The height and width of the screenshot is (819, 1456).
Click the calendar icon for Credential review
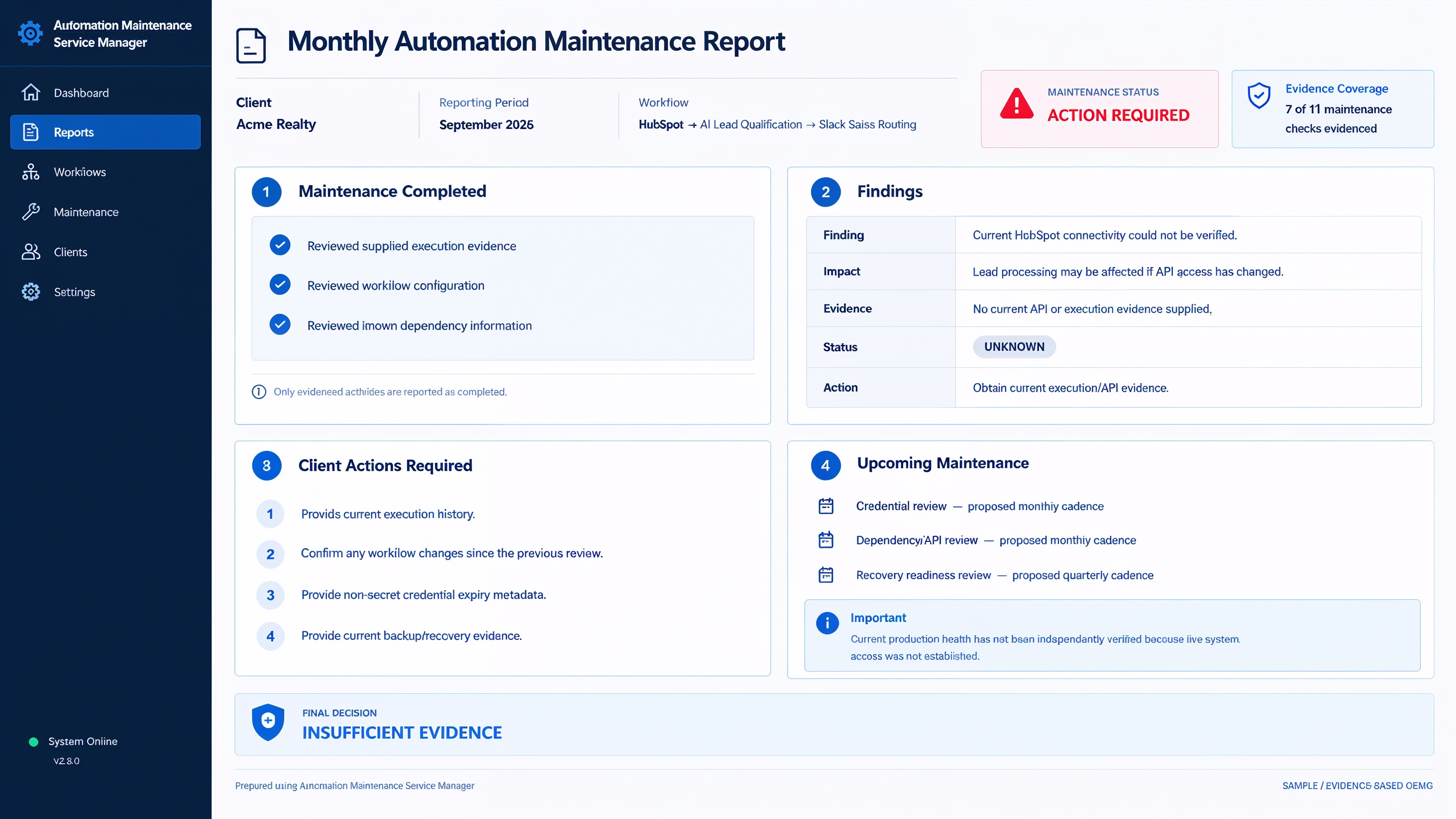826,506
